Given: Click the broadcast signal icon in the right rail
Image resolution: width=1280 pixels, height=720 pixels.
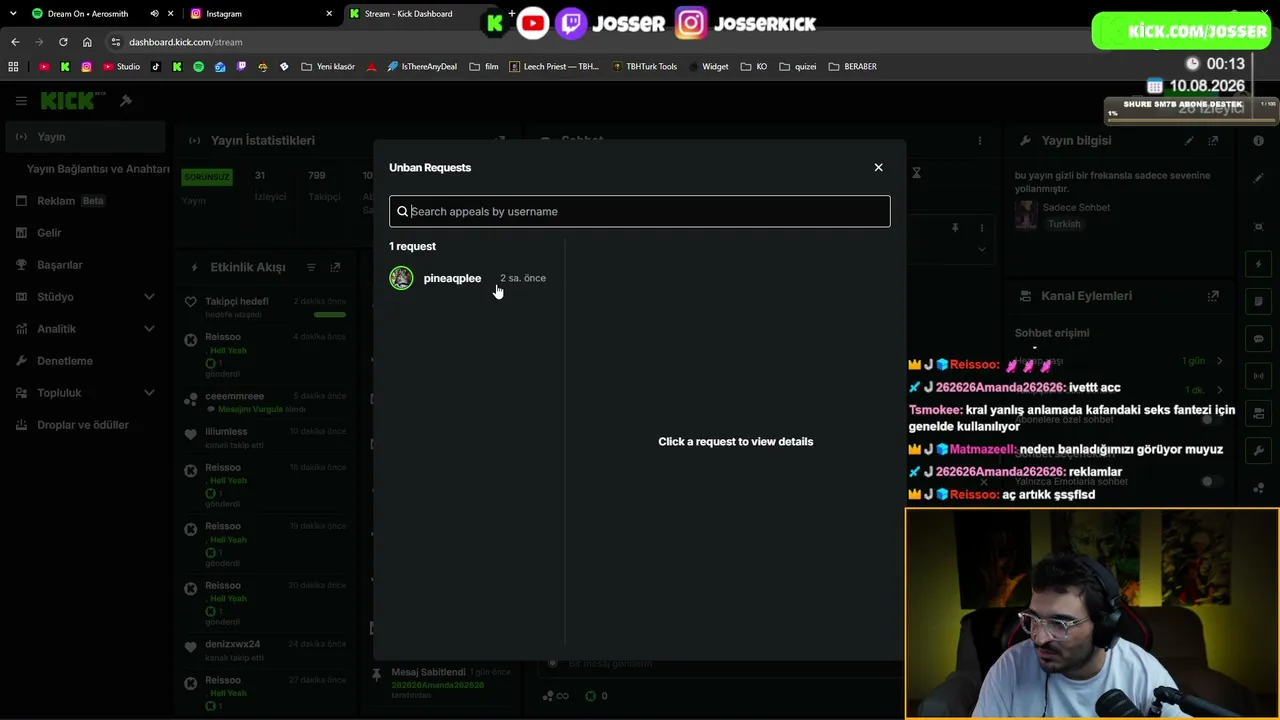Looking at the screenshot, I should tap(1259, 376).
